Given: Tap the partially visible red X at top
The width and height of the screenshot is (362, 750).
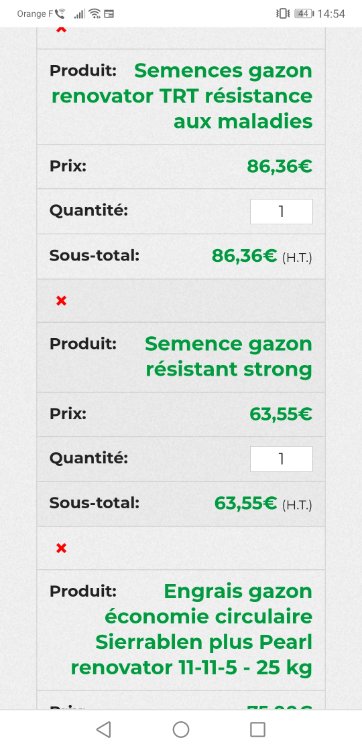Looking at the screenshot, I should [61, 30].
